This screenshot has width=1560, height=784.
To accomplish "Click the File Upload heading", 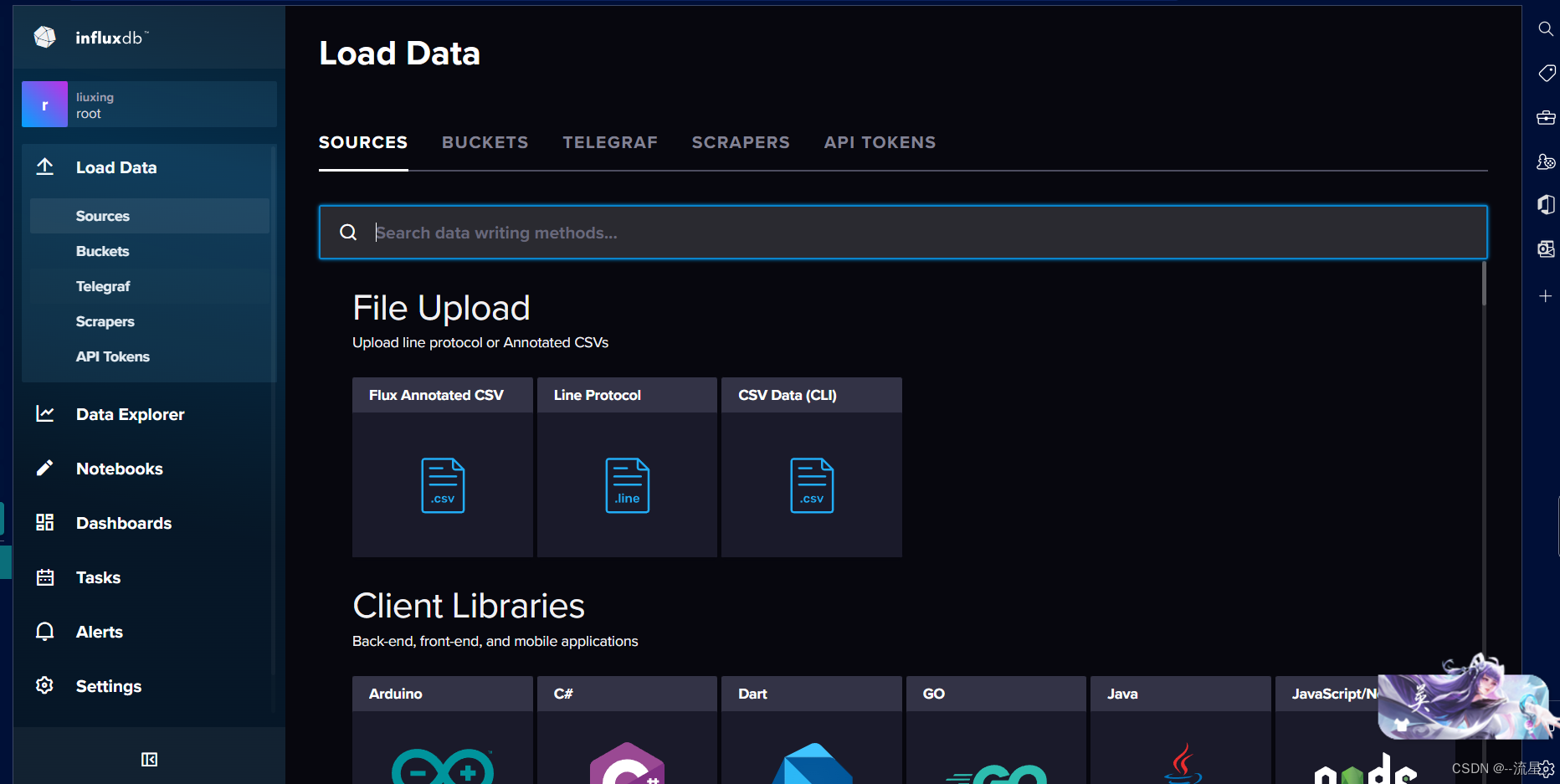I will pos(441,308).
